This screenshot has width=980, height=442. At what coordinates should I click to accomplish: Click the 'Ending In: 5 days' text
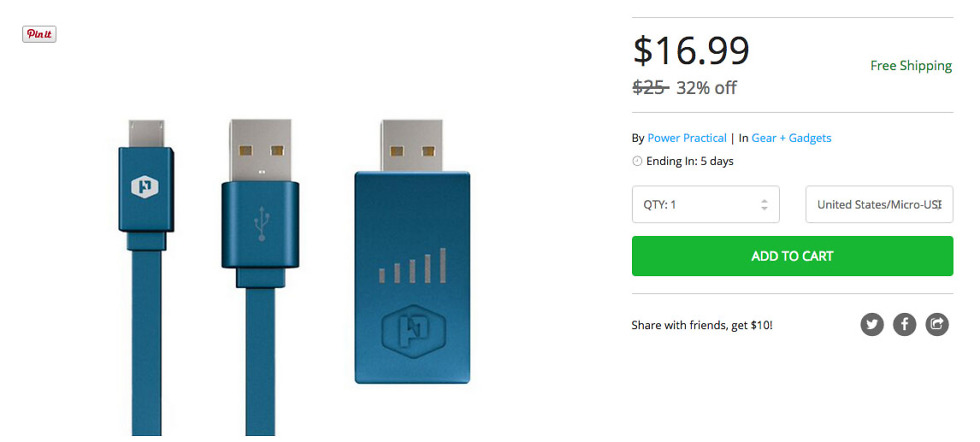(690, 161)
